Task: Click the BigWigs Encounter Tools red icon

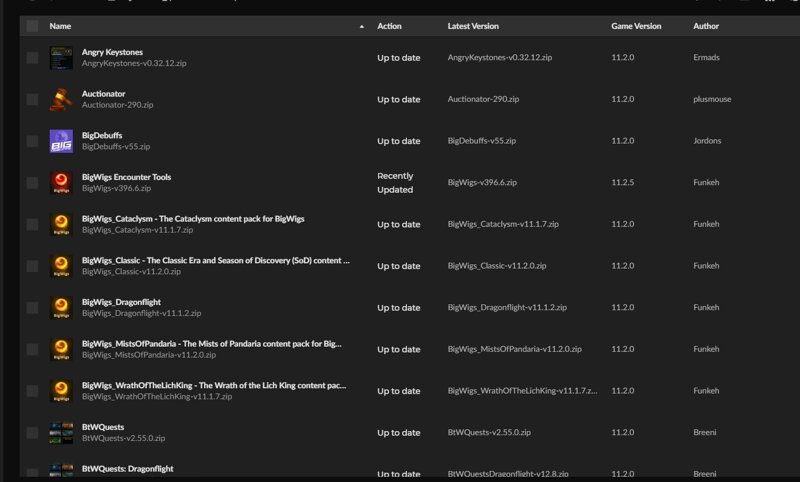Action: coord(61,183)
